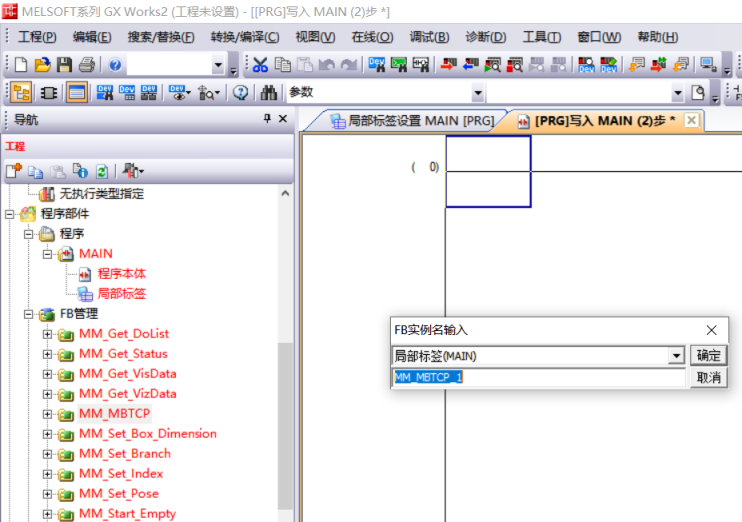Print using the printer icon
The image size is (742, 522).
click(87, 64)
